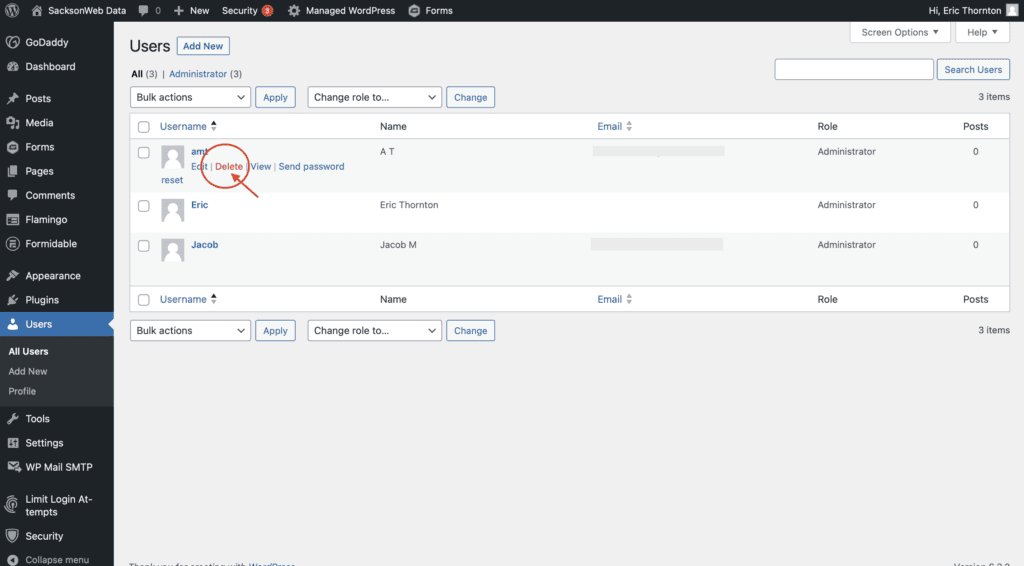
Task: Filter list by Administrator role
Action: [198, 74]
